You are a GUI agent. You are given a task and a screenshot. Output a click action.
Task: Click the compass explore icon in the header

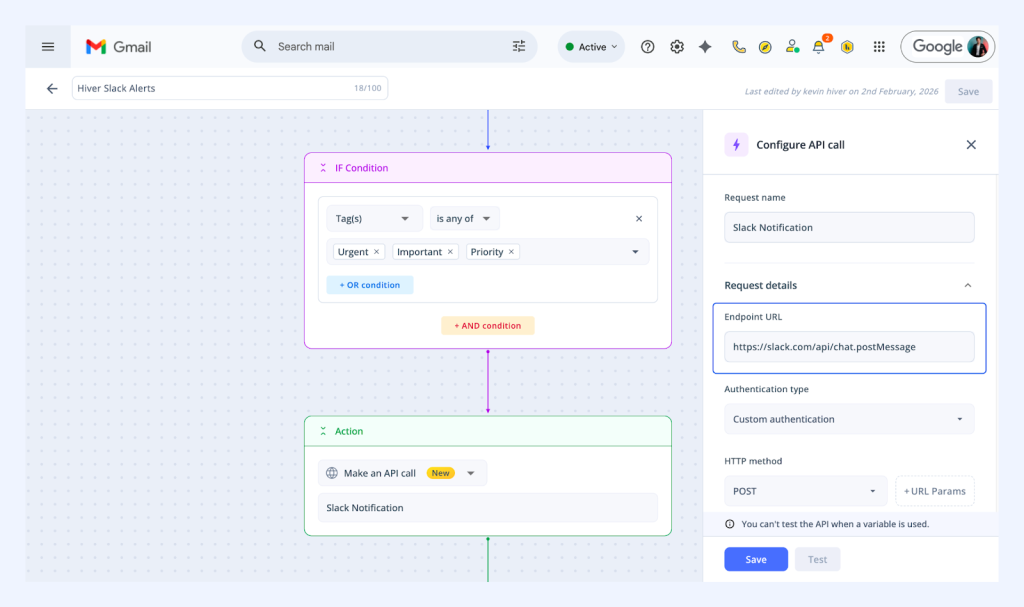pyautogui.click(x=763, y=46)
